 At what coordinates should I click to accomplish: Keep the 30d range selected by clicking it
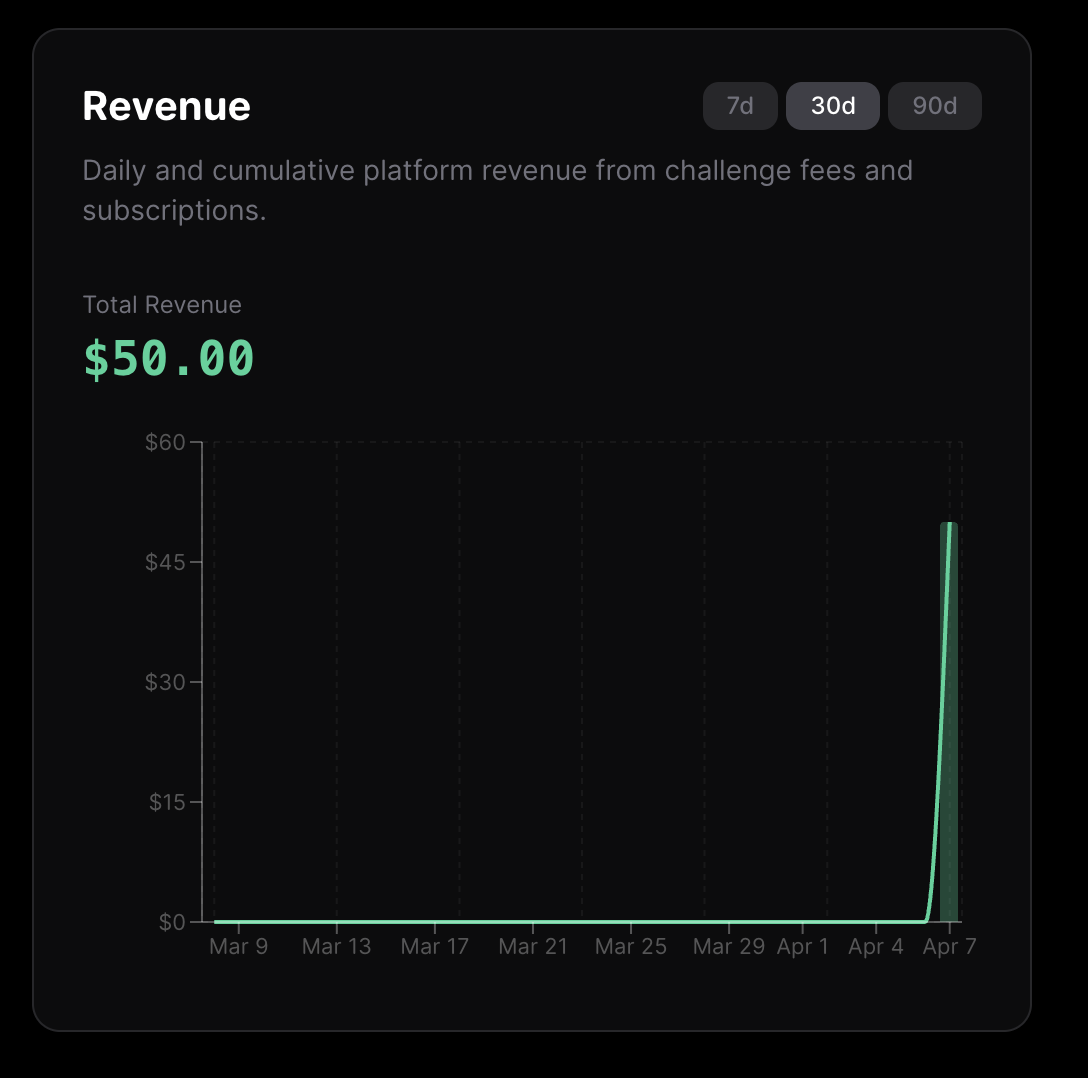tap(832, 105)
